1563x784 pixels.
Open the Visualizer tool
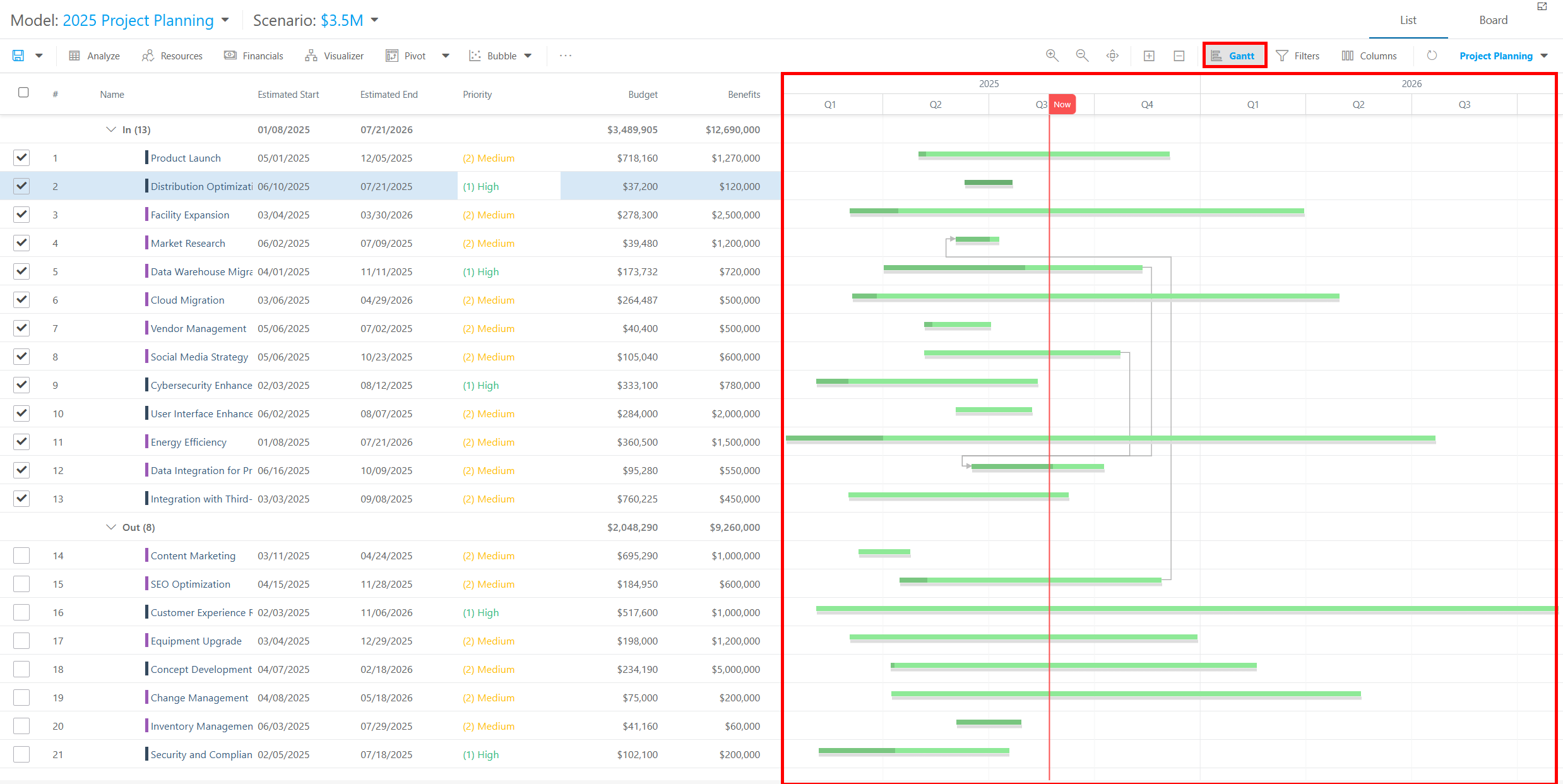(334, 56)
